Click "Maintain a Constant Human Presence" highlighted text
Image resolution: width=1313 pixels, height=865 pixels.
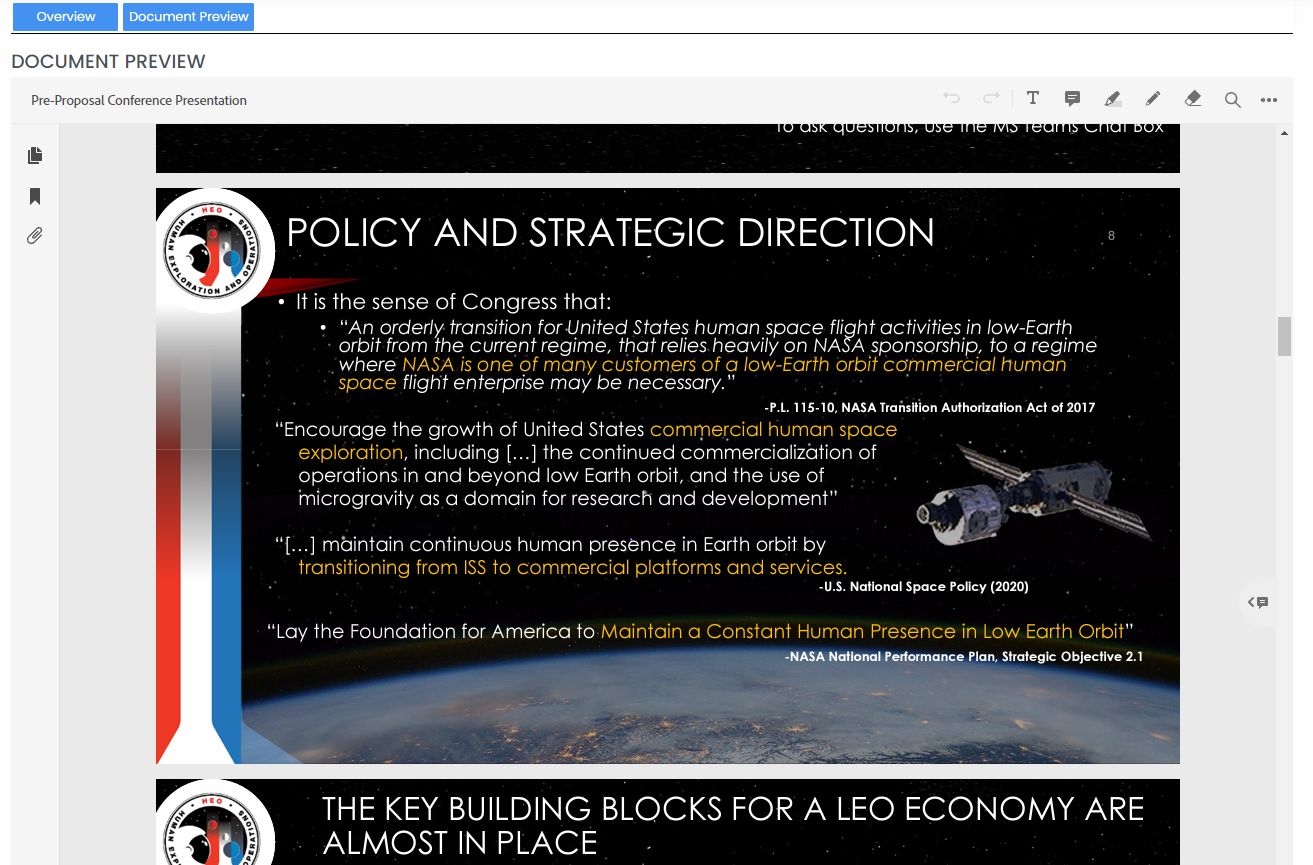pyautogui.click(x=863, y=631)
